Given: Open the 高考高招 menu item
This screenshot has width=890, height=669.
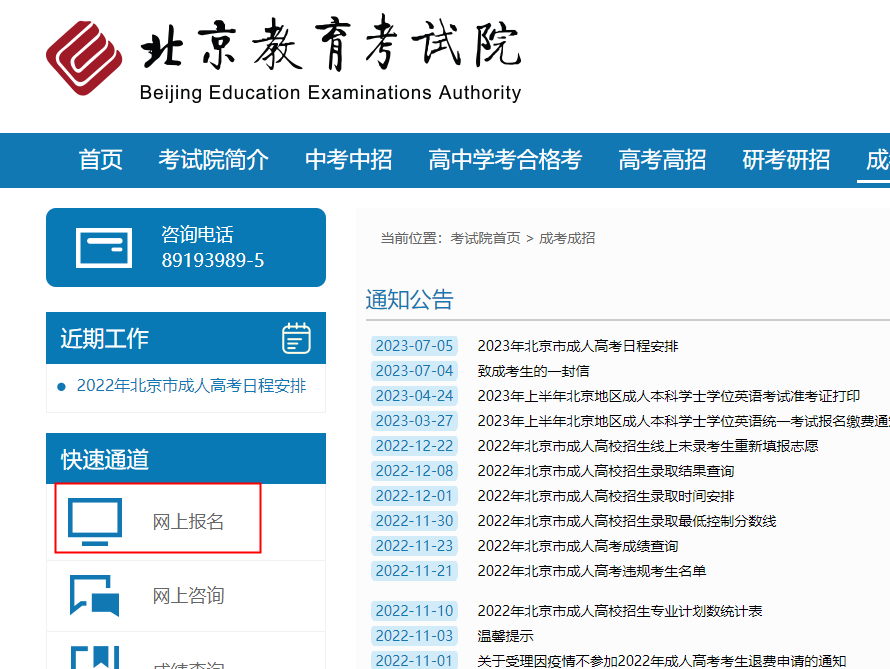Looking at the screenshot, I should [x=662, y=160].
